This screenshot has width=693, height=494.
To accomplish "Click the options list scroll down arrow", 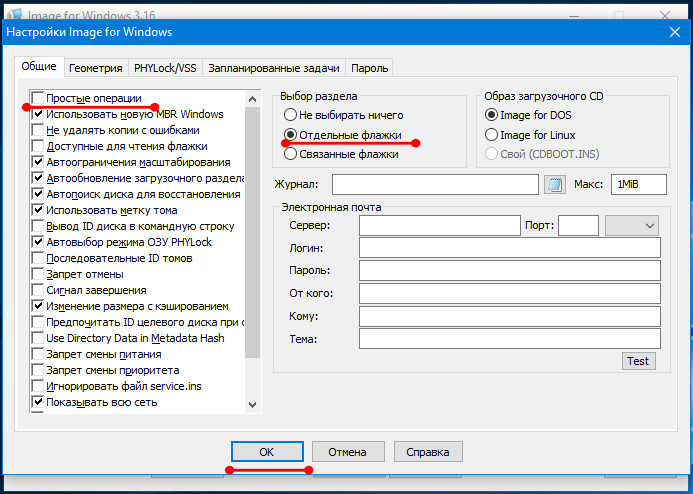I will tap(252, 405).
